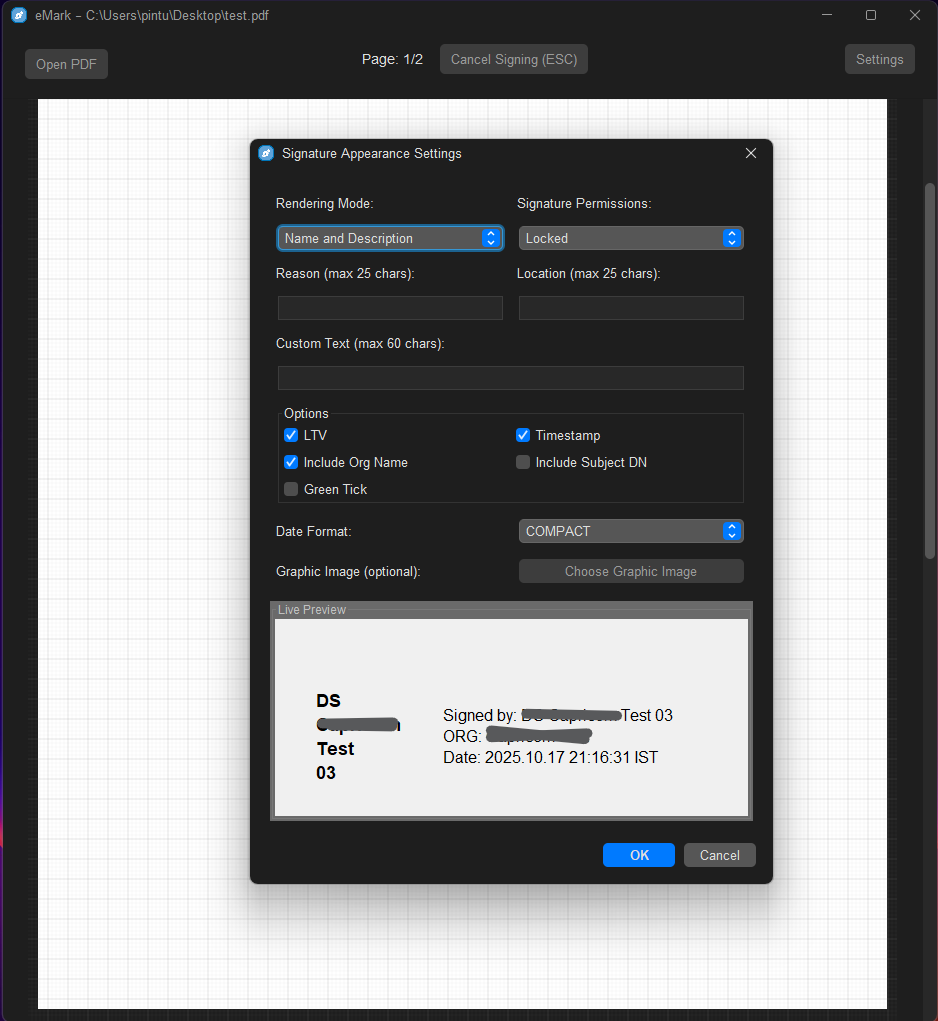Disable the LTV checkbox
938x1021 pixels.
[290, 435]
